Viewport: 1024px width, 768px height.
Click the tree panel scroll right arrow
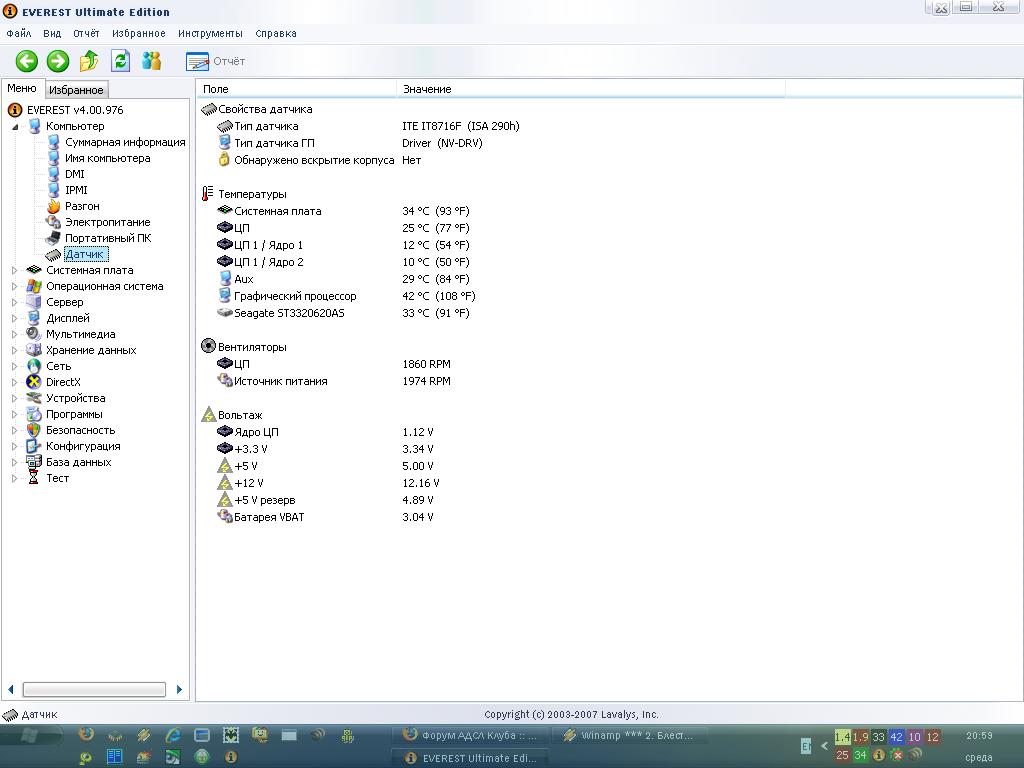point(179,690)
